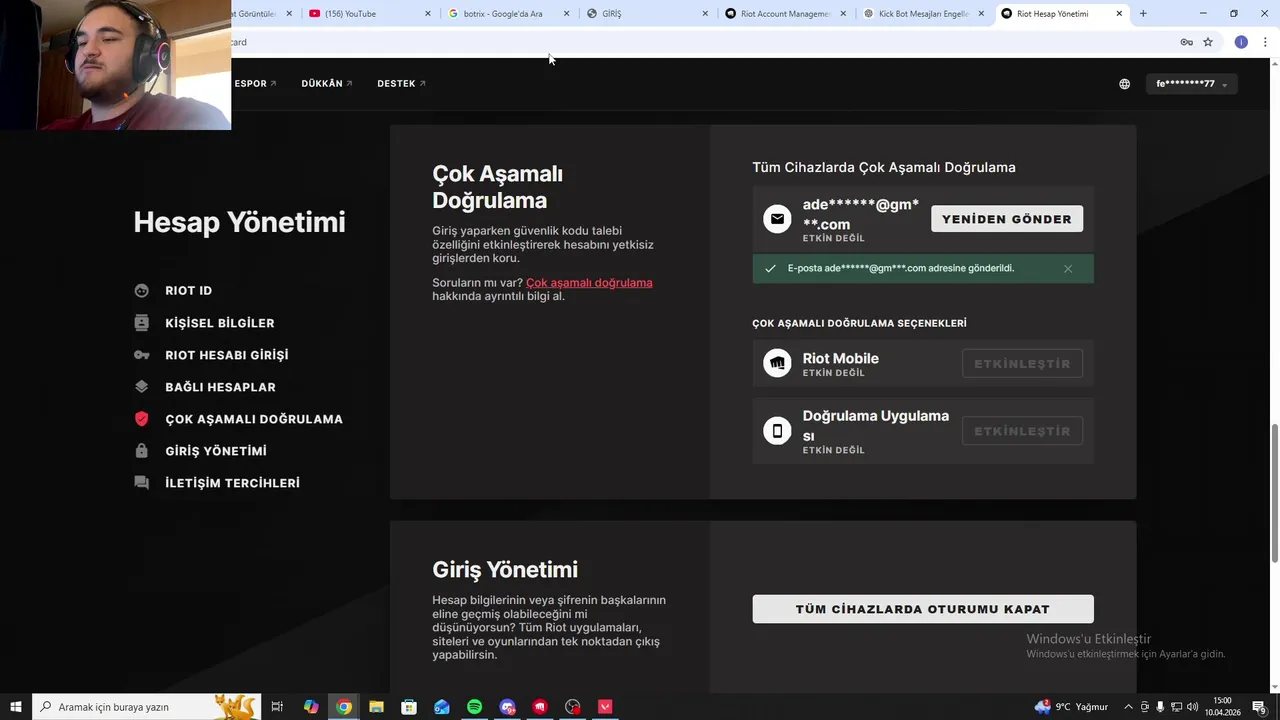Close the YouTube tab
The image size is (1280, 720).
(428, 14)
